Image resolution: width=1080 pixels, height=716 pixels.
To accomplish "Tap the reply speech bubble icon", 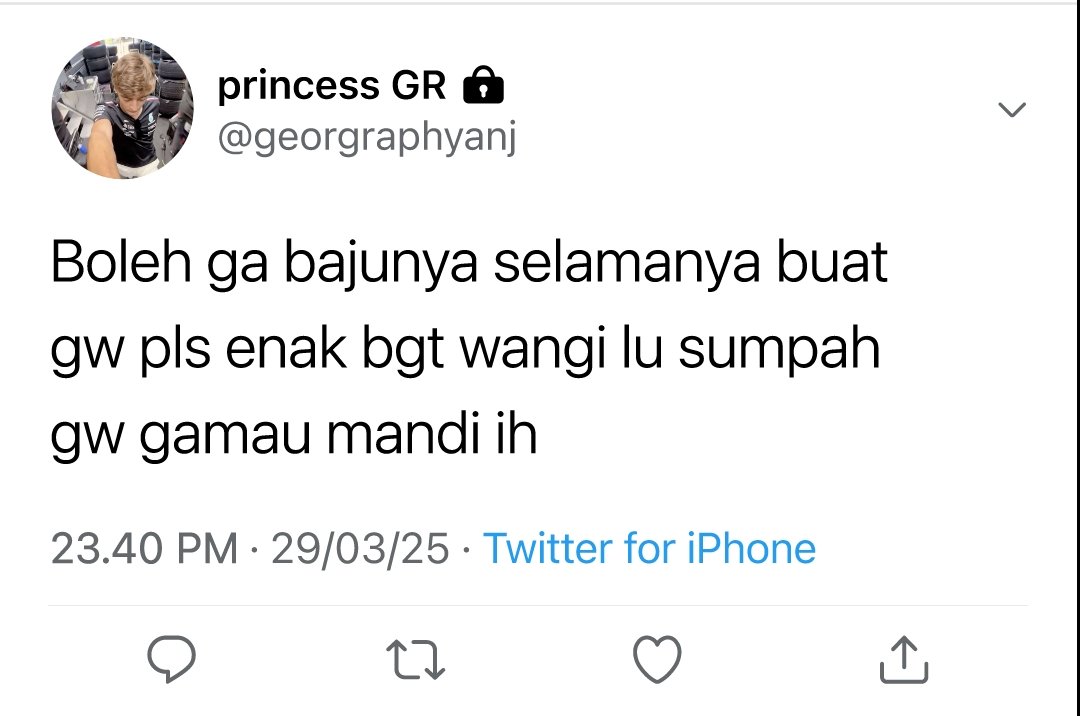I will pos(172,659).
